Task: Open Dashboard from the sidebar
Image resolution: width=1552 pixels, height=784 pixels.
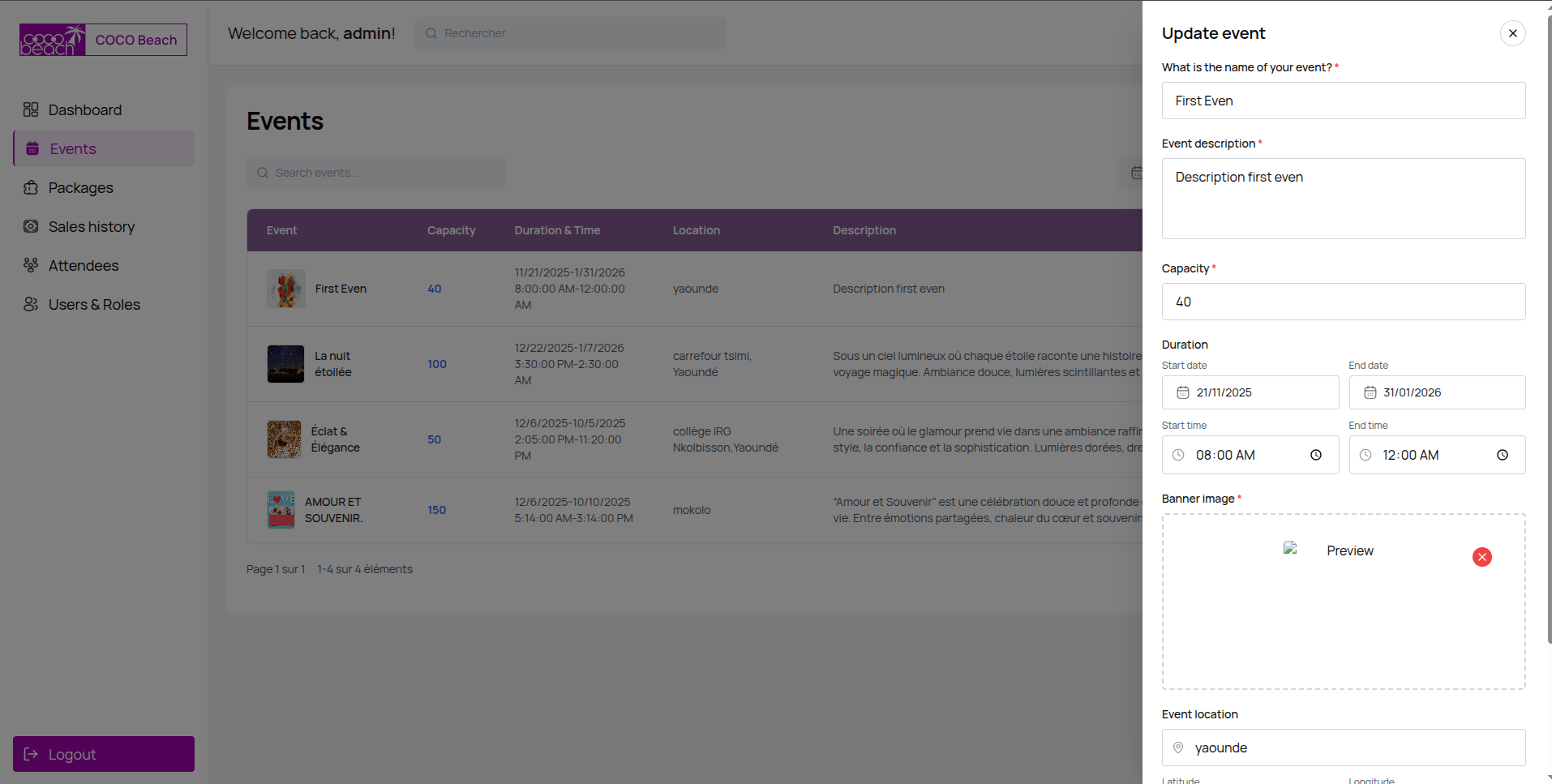Action: pos(84,109)
